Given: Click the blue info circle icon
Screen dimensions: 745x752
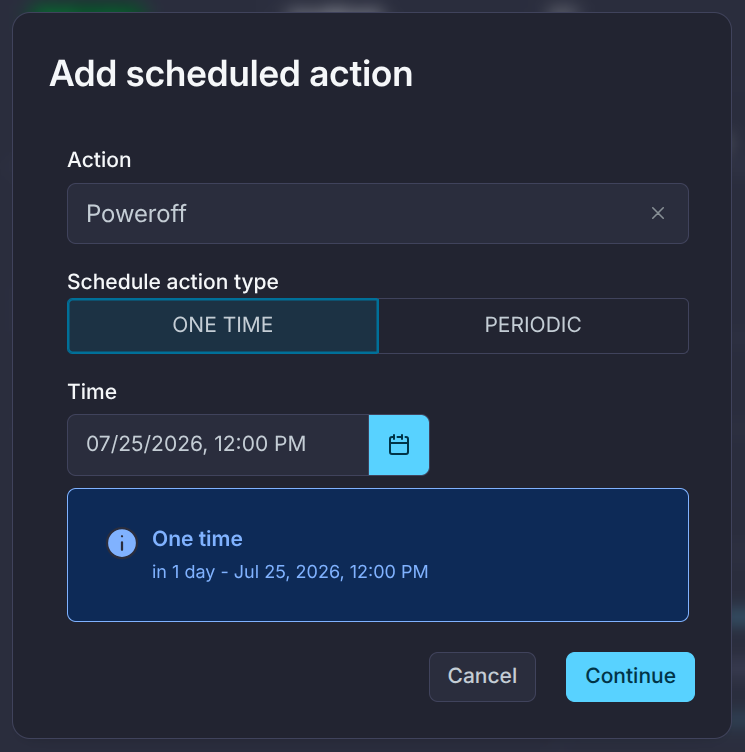Looking at the screenshot, I should (122, 543).
